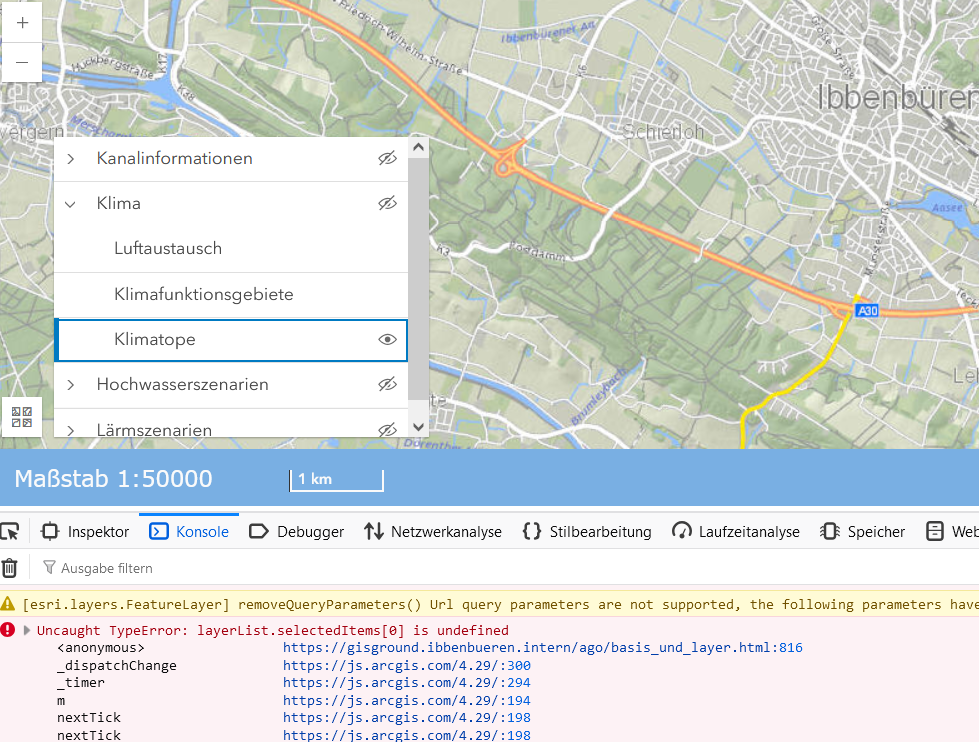Expand the Lärmszenarien group
Image resolution: width=979 pixels, height=742 pixels.
tap(69, 429)
